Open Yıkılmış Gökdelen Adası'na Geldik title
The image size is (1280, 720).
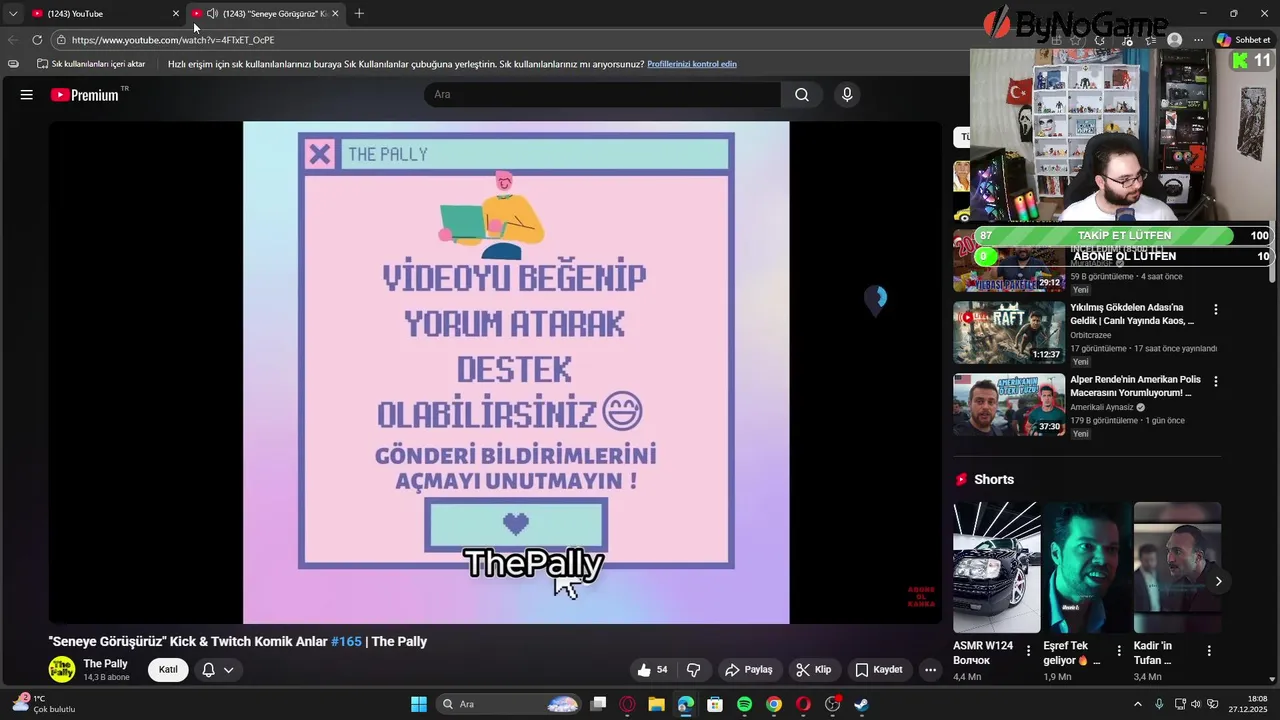[x=1132, y=314]
